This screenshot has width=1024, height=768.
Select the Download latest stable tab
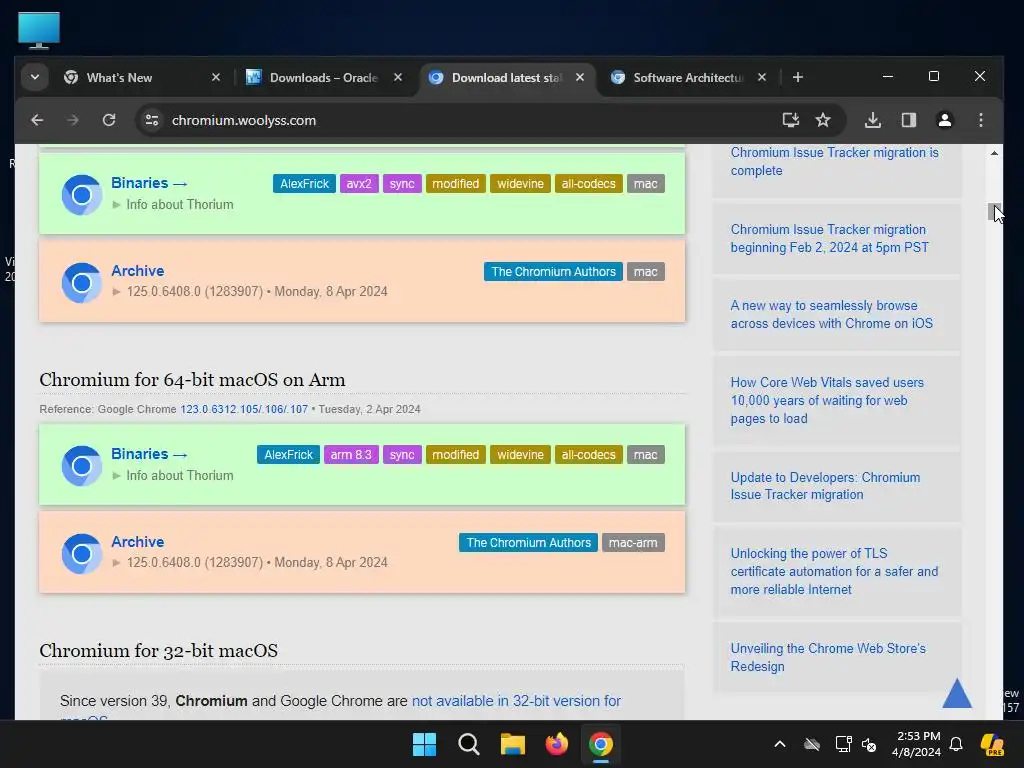point(505,78)
